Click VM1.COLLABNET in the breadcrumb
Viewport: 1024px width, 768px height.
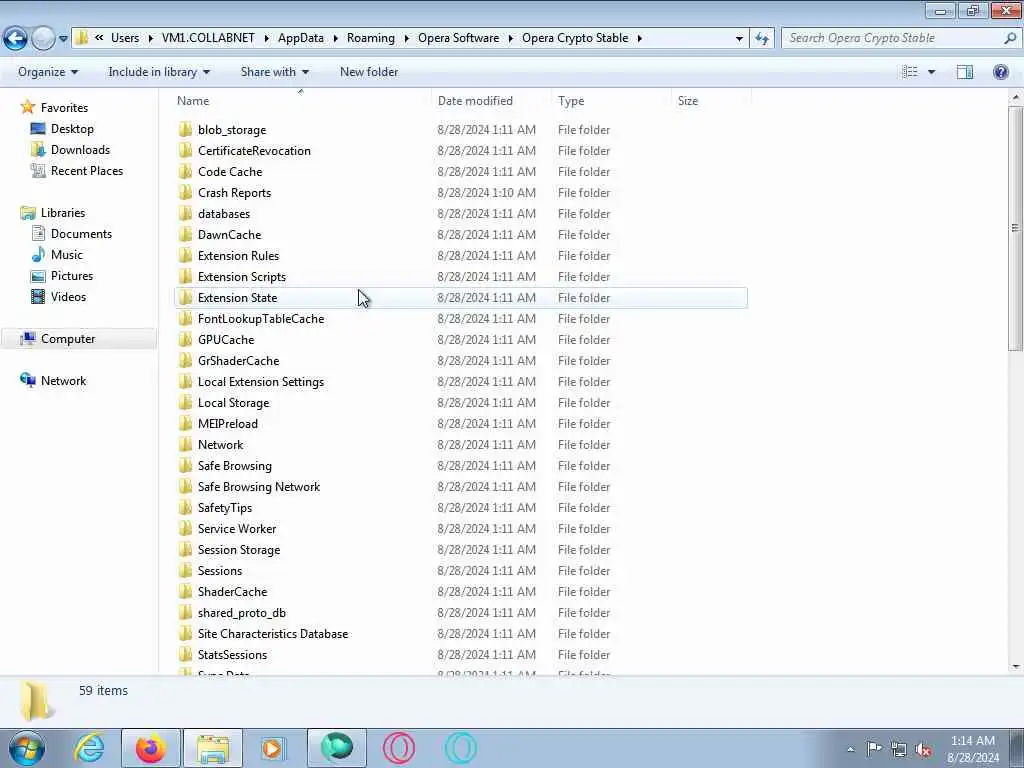[x=208, y=38]
